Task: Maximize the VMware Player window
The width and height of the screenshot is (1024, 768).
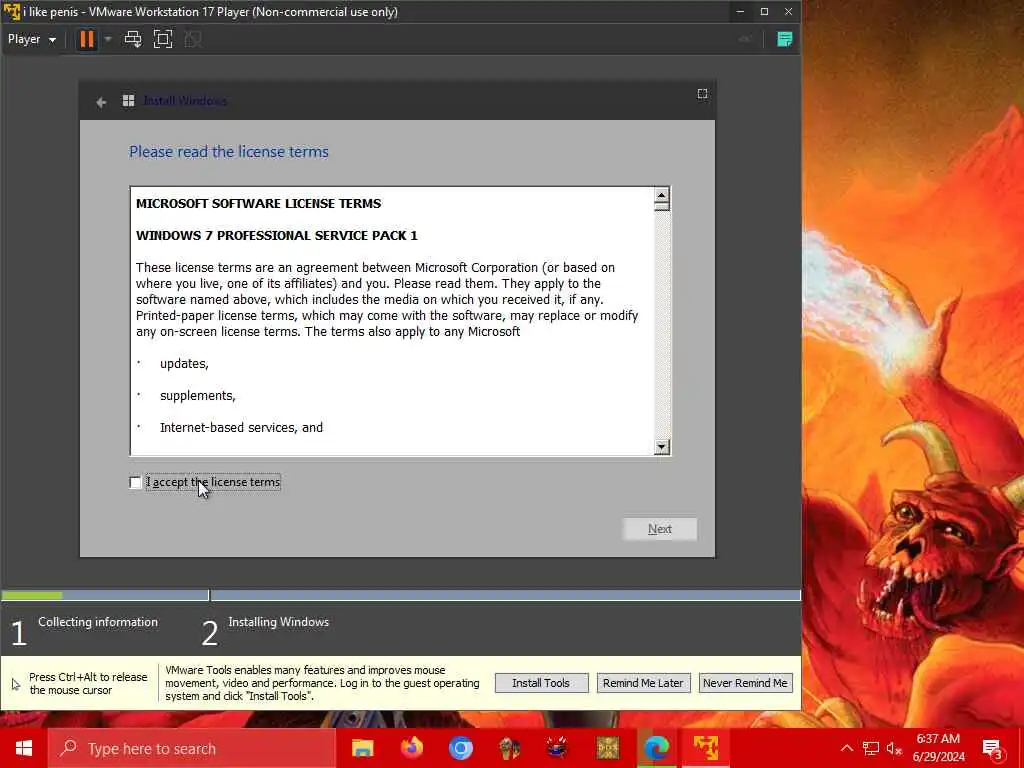Action: [764, 12]
